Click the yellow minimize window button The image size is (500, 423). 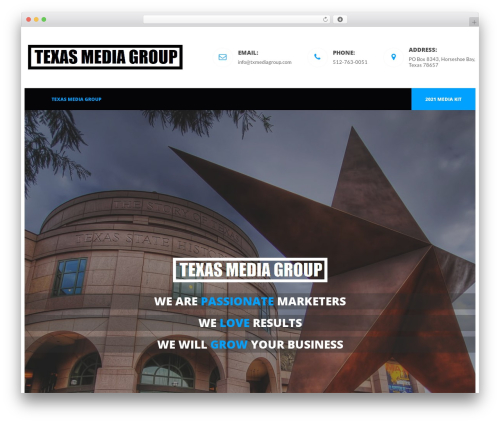coord(36,19)
